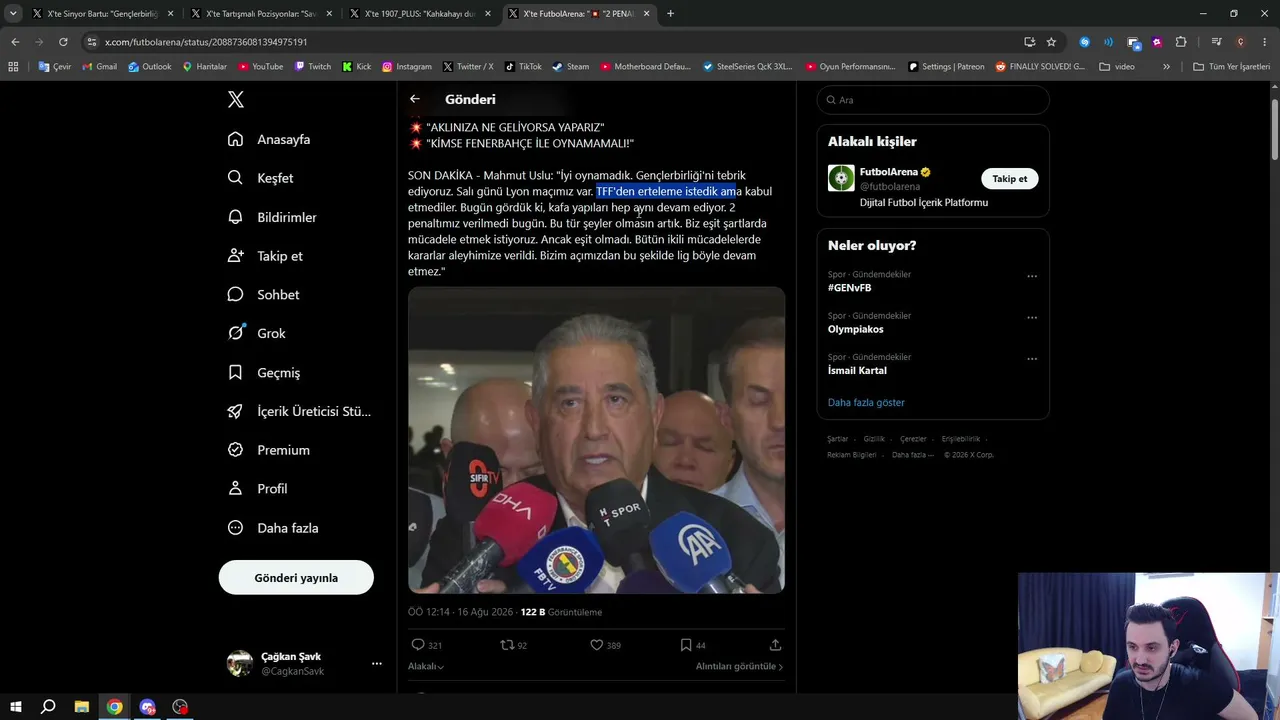Open the TikTok bookmark
The image size is (1280, 720).
coord(523,67)
